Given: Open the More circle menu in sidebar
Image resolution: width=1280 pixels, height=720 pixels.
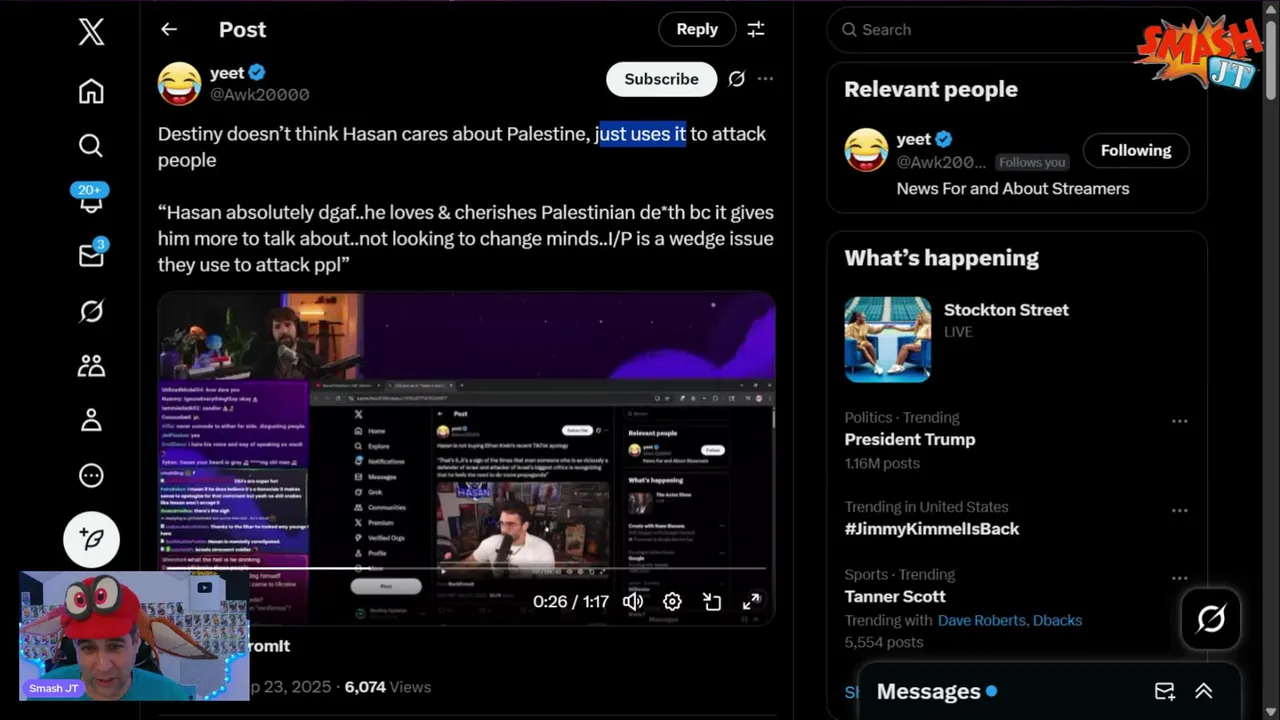Looking at the screenshot, I should 91,476.
